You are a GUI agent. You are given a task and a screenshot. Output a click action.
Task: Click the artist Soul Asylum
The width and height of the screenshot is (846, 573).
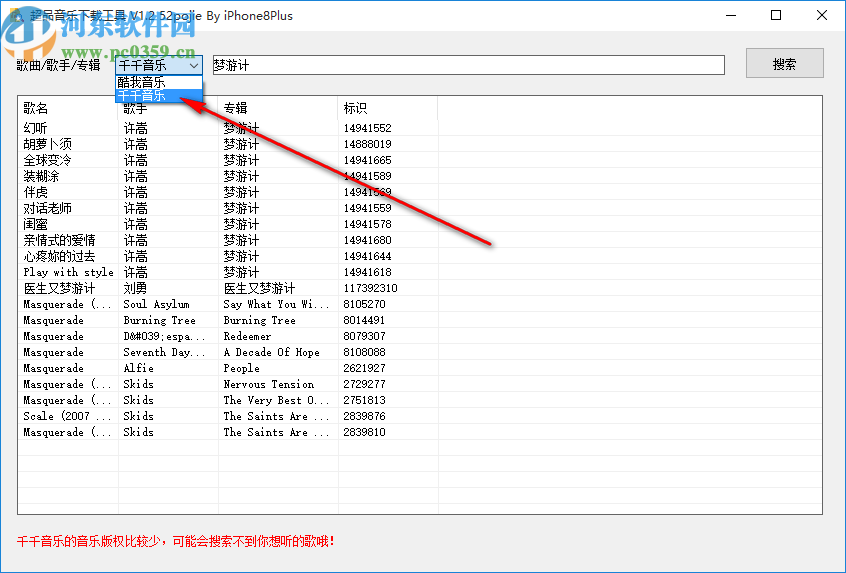156,304
